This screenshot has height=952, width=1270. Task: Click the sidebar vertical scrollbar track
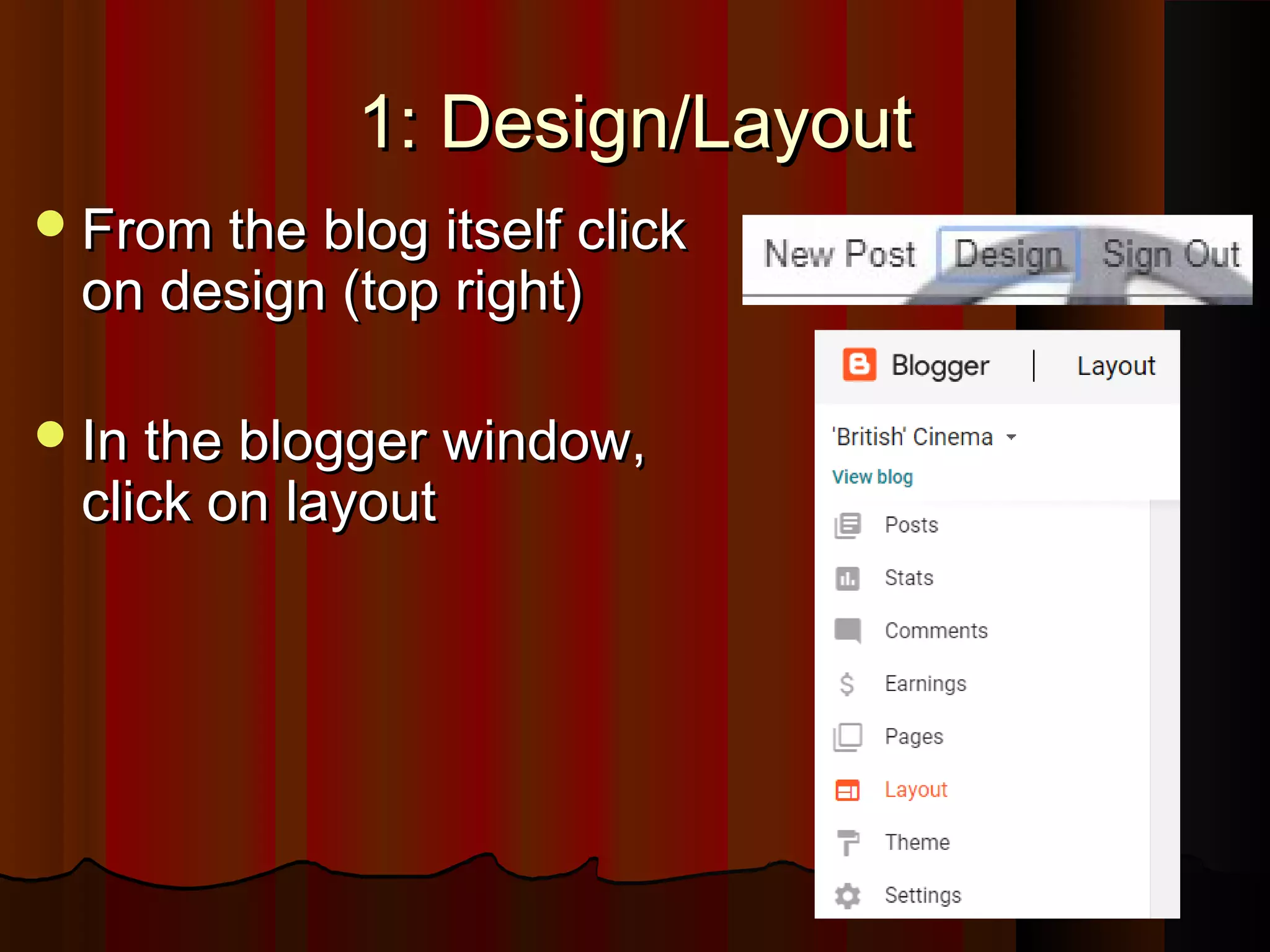pos(1164,707)
